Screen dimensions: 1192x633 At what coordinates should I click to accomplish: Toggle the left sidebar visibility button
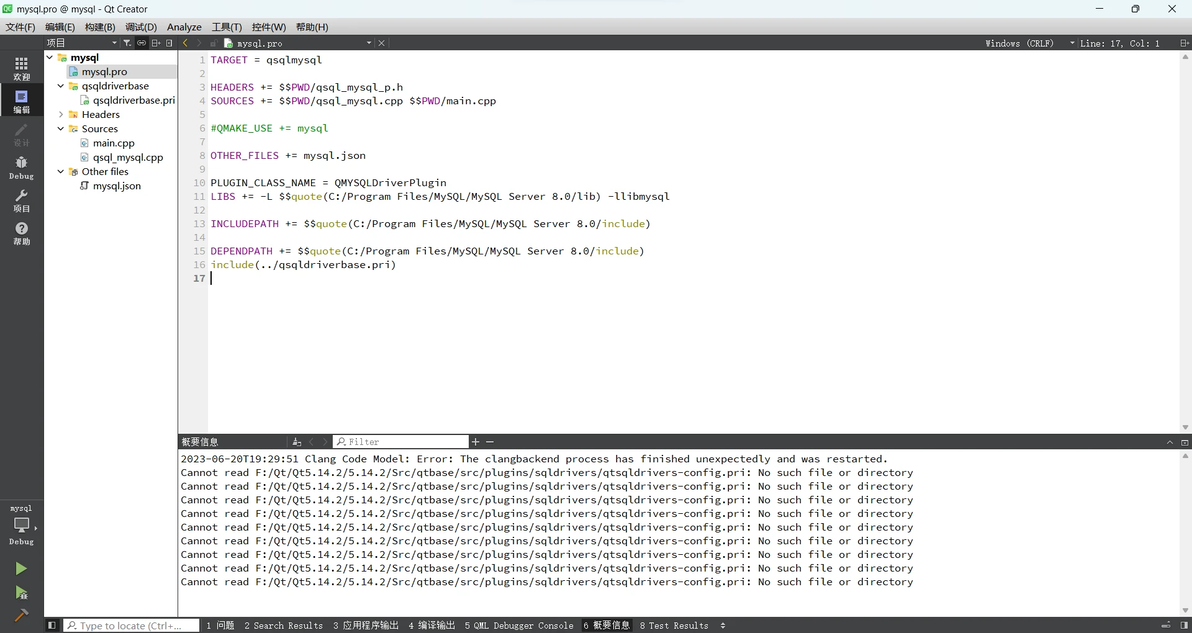[x=52, y=625]
